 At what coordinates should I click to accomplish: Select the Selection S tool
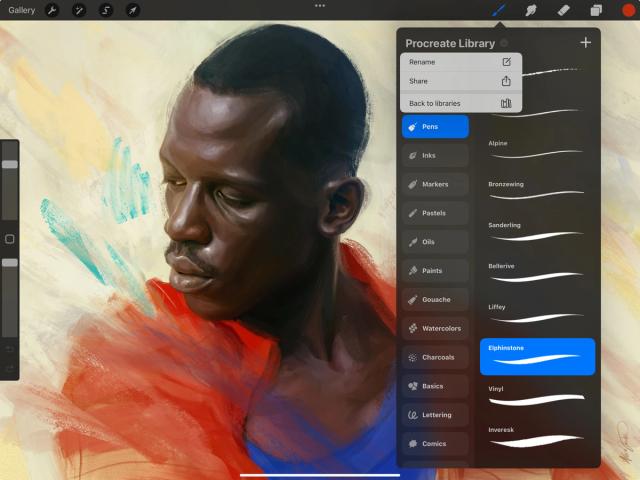pyautogui.click(x=106, y=10)
